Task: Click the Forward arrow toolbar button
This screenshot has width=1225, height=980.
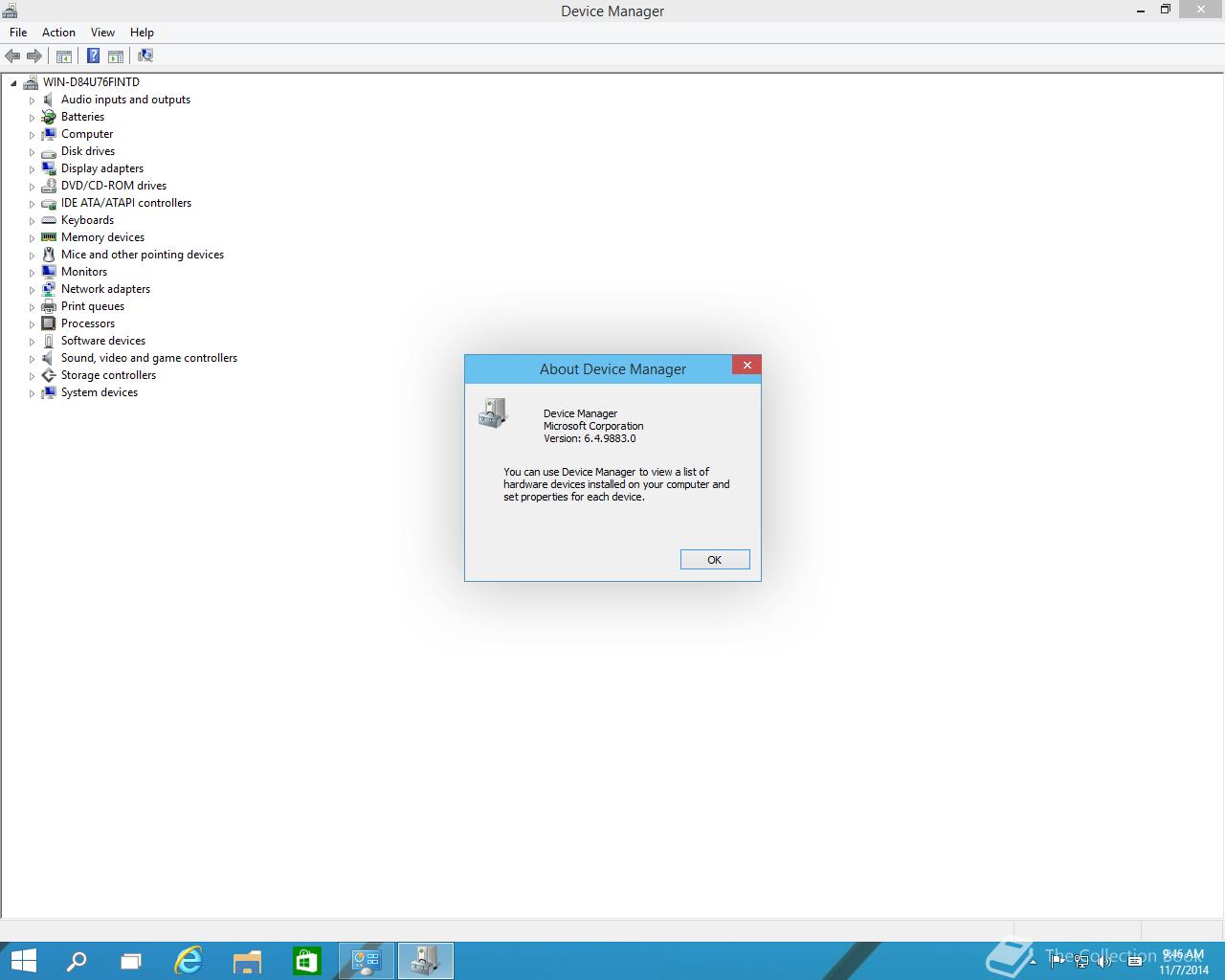Action: coord(34,56)
